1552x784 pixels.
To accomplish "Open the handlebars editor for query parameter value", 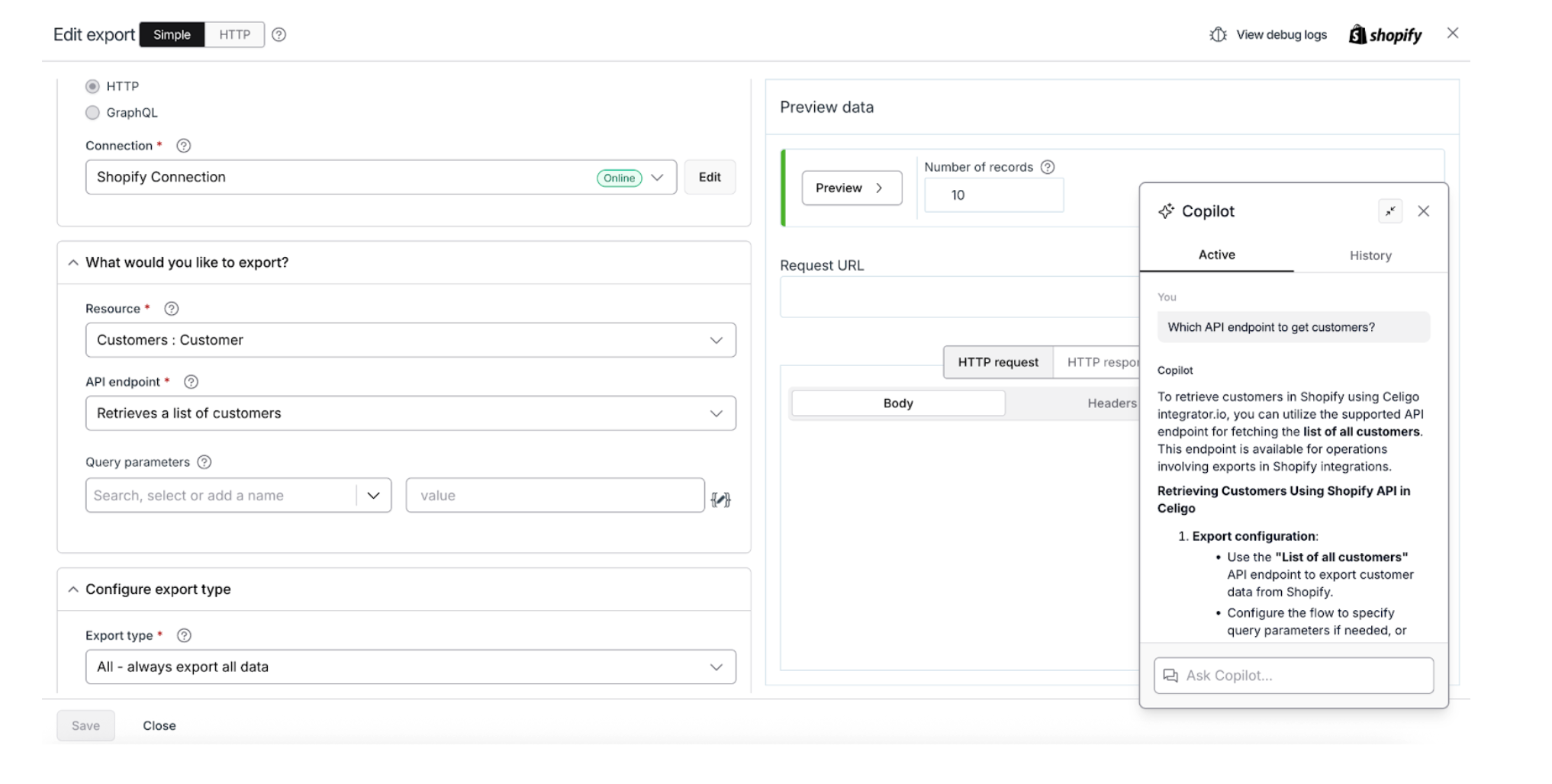I will 720,499.
